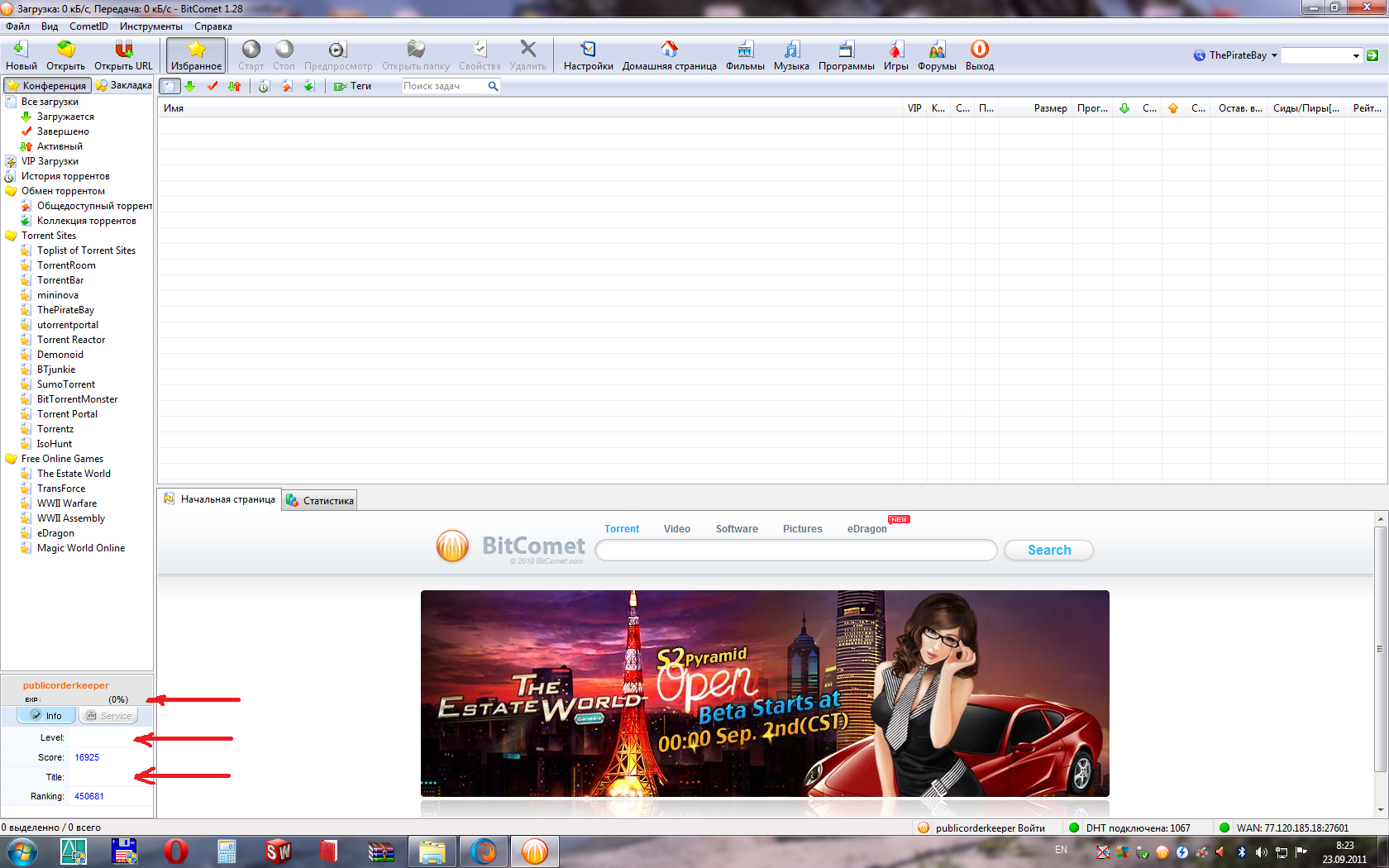This screenshot has height=868, width=1389.
Task: Open the Вид menu
Action: coord(50,26)
